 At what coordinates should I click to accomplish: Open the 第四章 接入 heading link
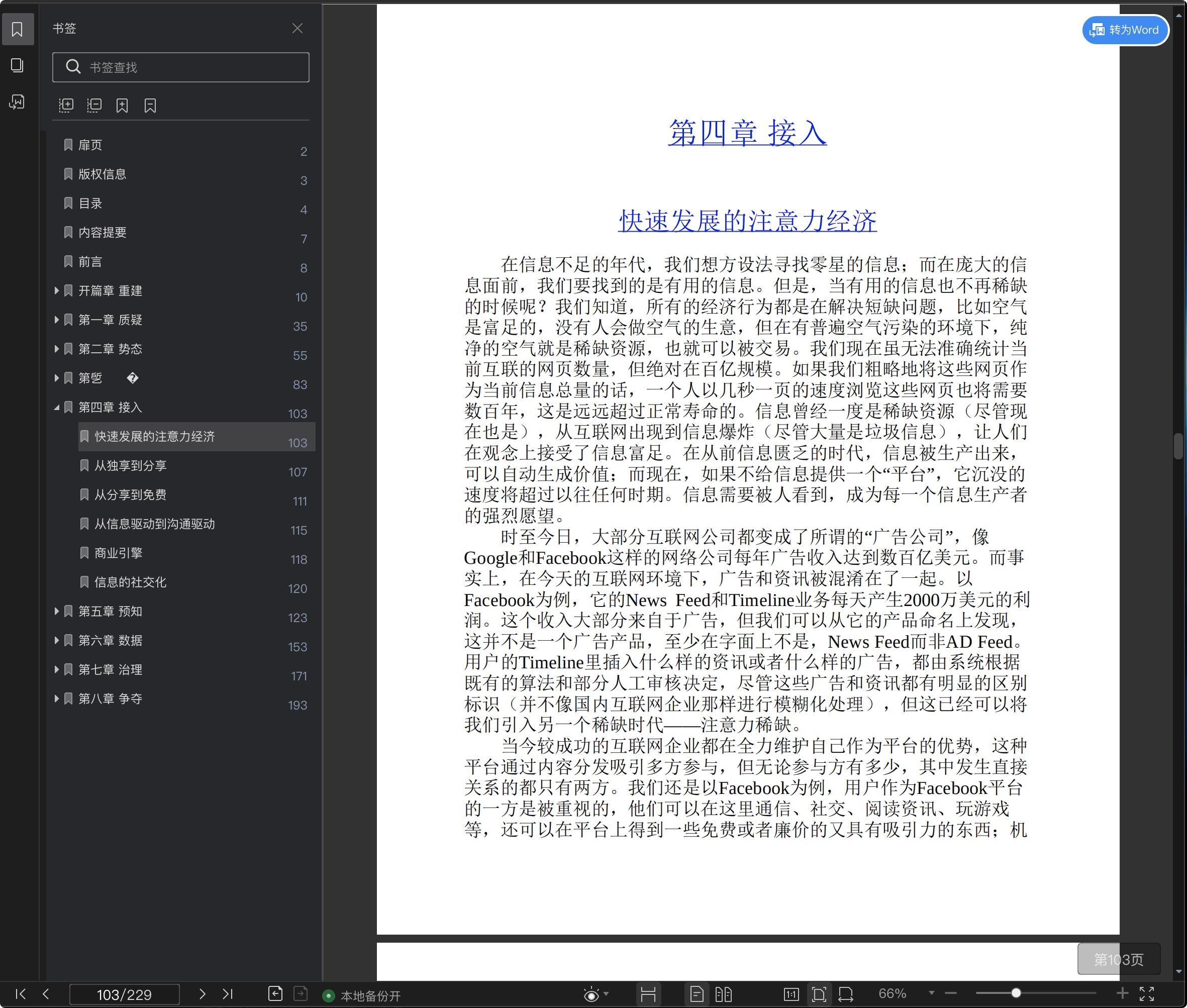click(x=747, y=133)
